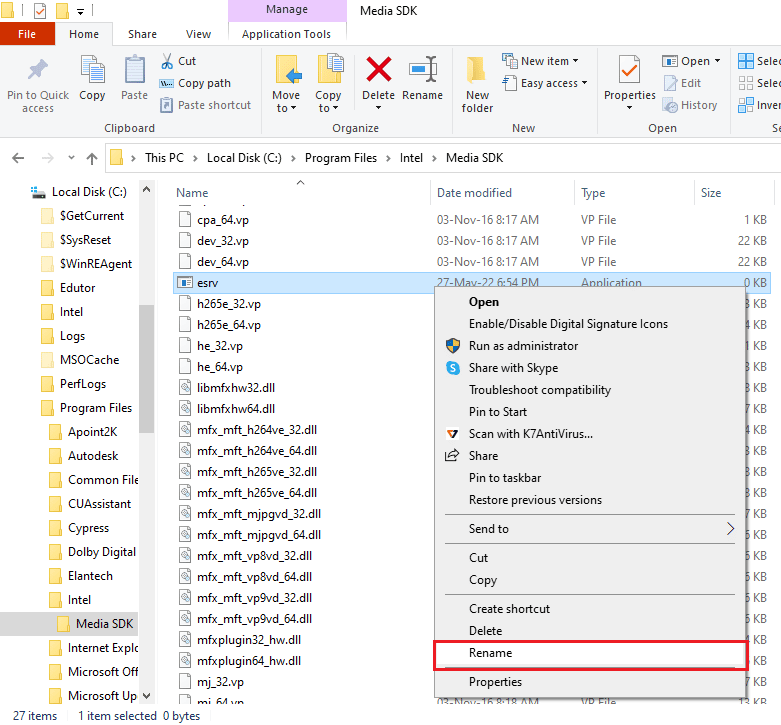
Task: Click the Pin to Quick access icon
Action: click(x=37, y=70)
